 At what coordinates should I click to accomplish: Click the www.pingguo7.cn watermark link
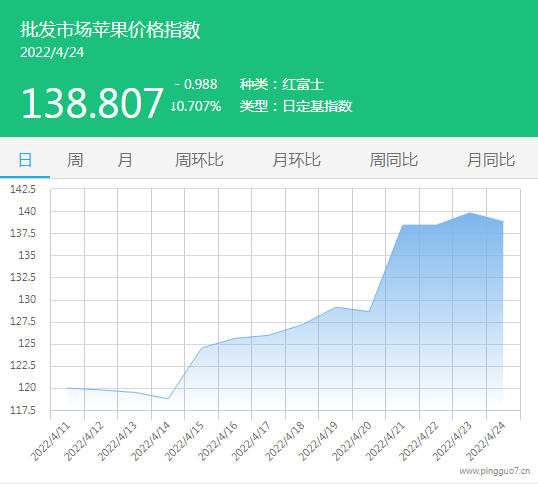[x=495, y=471]
